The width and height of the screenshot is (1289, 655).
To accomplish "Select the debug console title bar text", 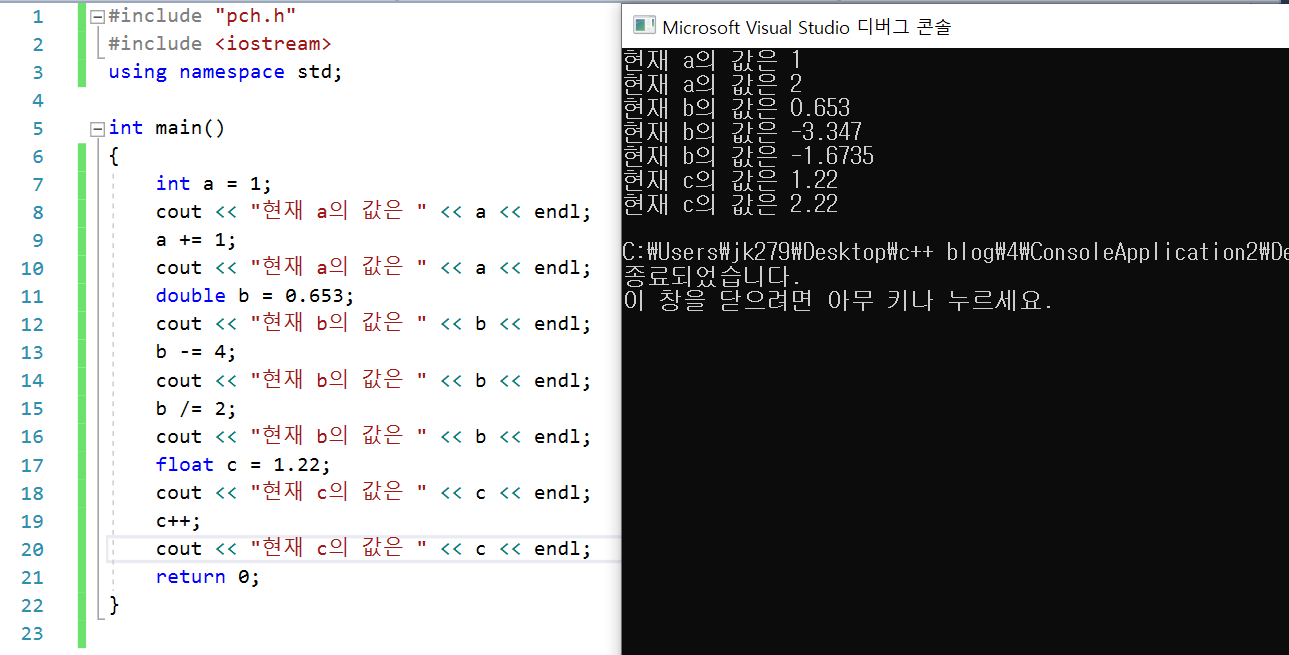I will click(x=807, y=27).
